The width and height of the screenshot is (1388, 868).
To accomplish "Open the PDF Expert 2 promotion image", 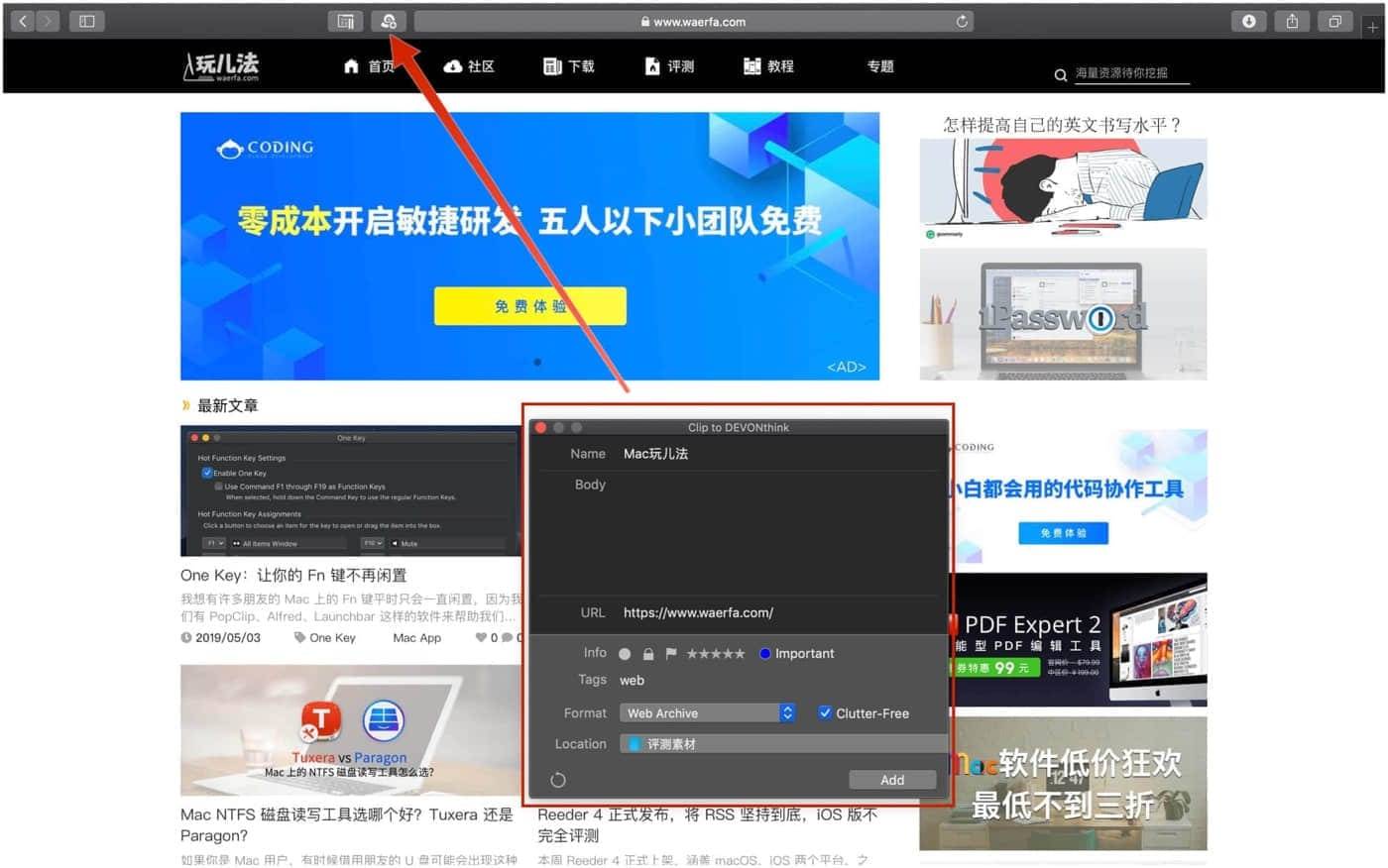I will tap(1079, 639).
